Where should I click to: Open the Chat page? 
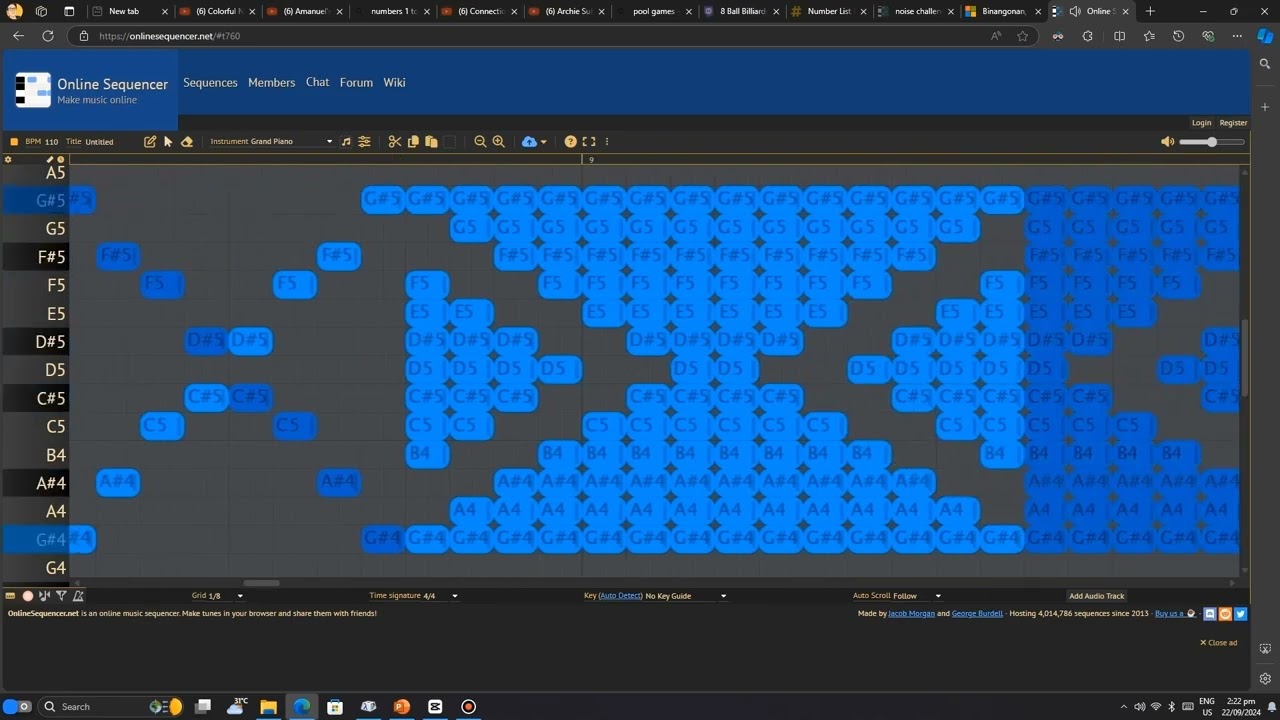[318, 83]
